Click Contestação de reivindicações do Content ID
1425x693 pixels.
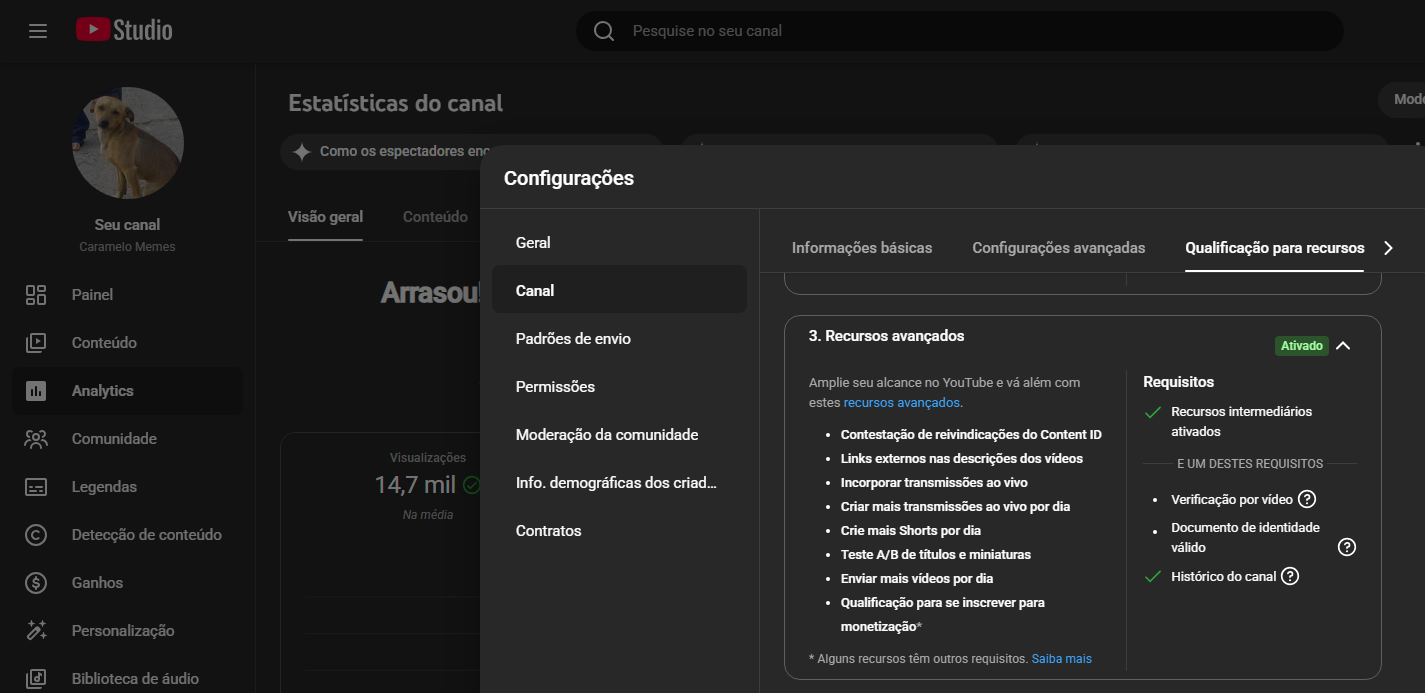click(x=971, y=435)
